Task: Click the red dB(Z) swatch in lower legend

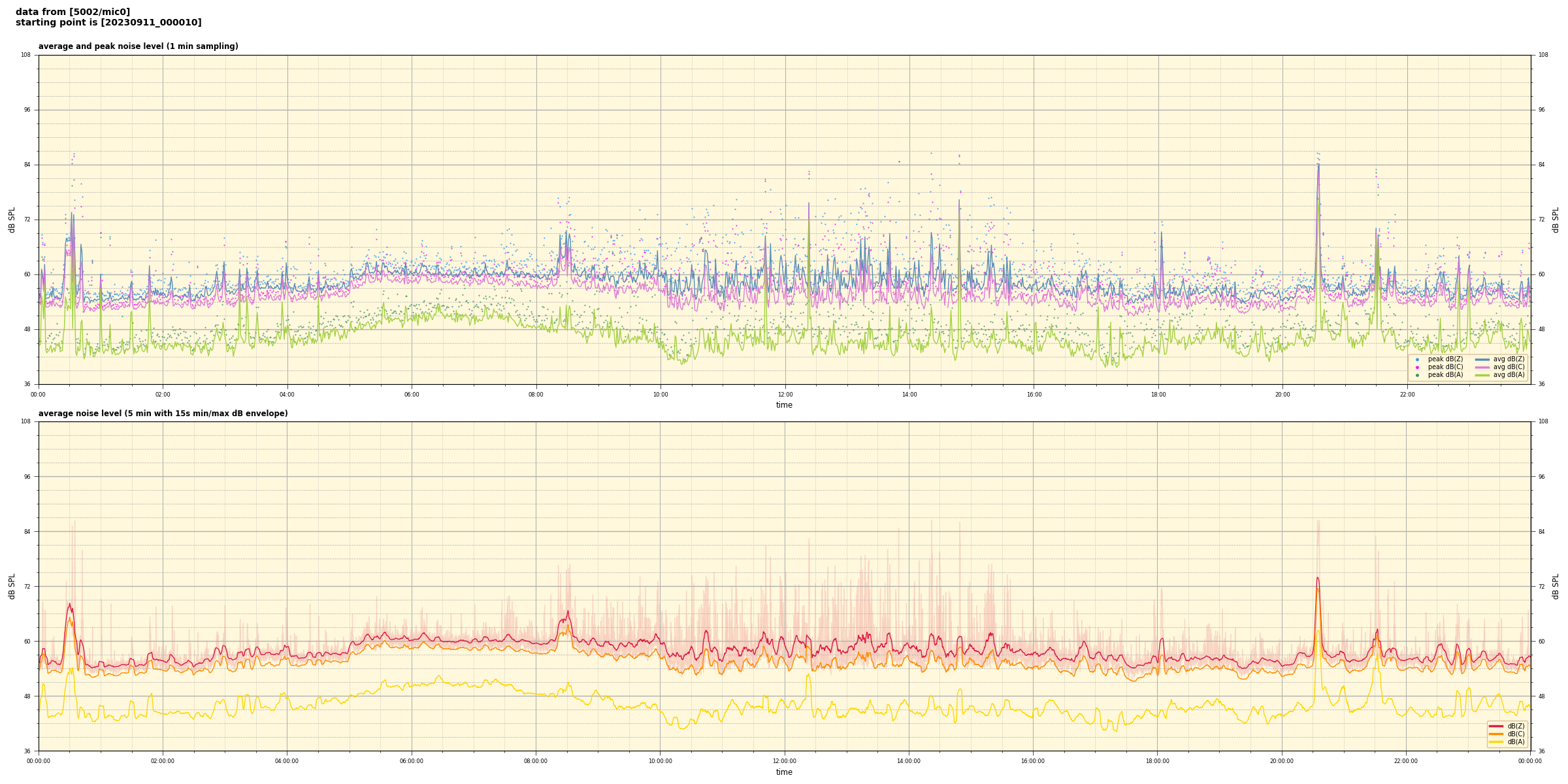Action: click(1496, 726)
